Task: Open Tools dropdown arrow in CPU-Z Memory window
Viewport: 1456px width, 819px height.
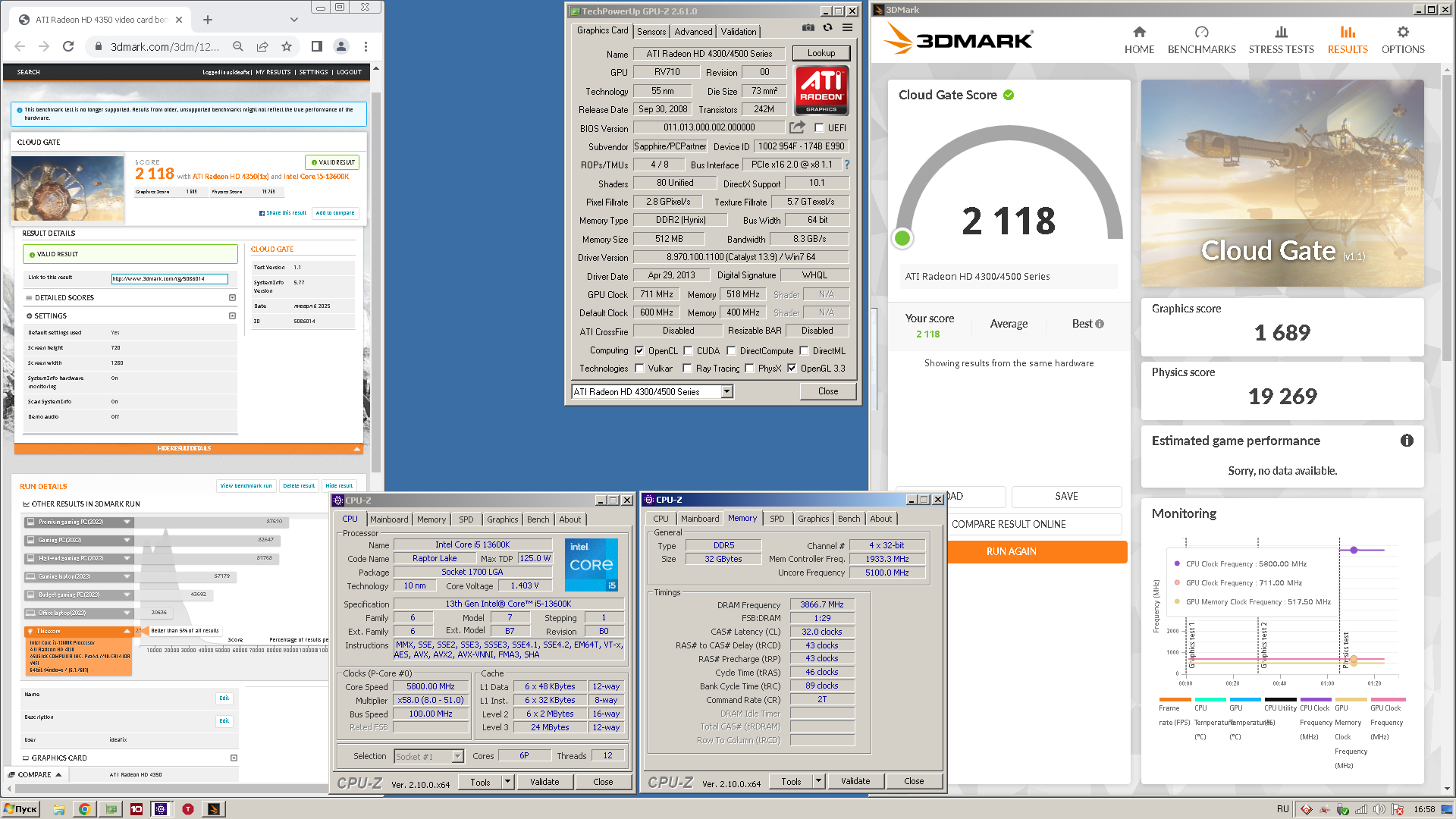Action: pos(818,781)
